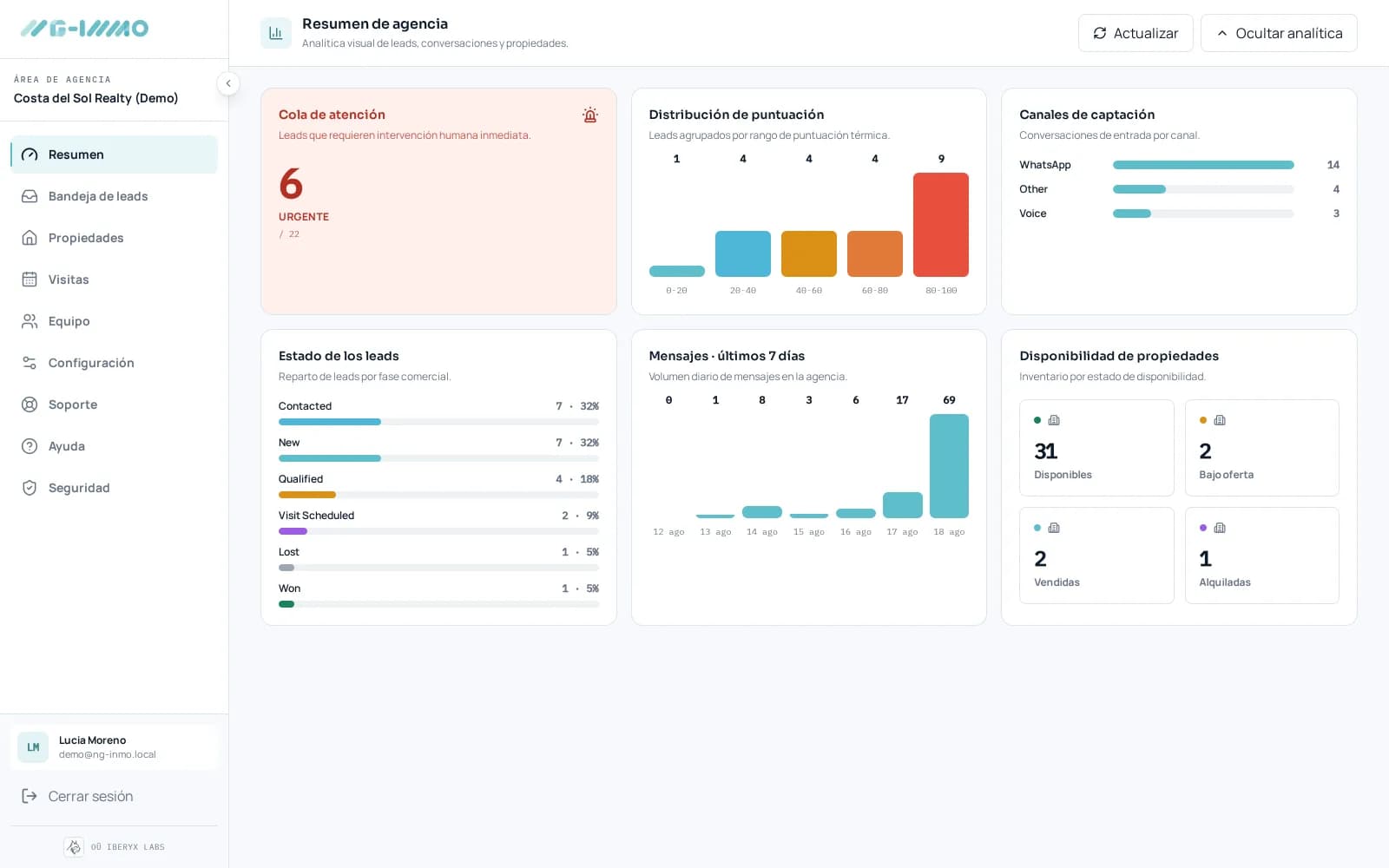Click the house icon beside Propiedades
1389x868 pixels.
30,238
